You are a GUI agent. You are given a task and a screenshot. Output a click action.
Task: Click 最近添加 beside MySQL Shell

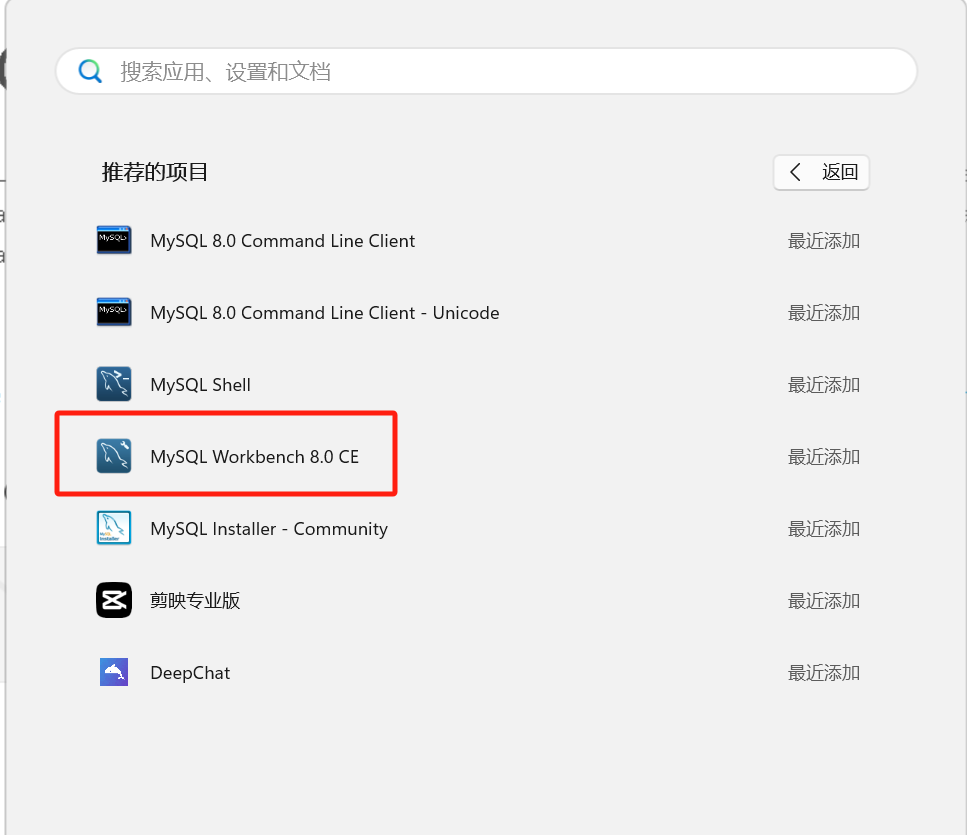click(824, 385)
